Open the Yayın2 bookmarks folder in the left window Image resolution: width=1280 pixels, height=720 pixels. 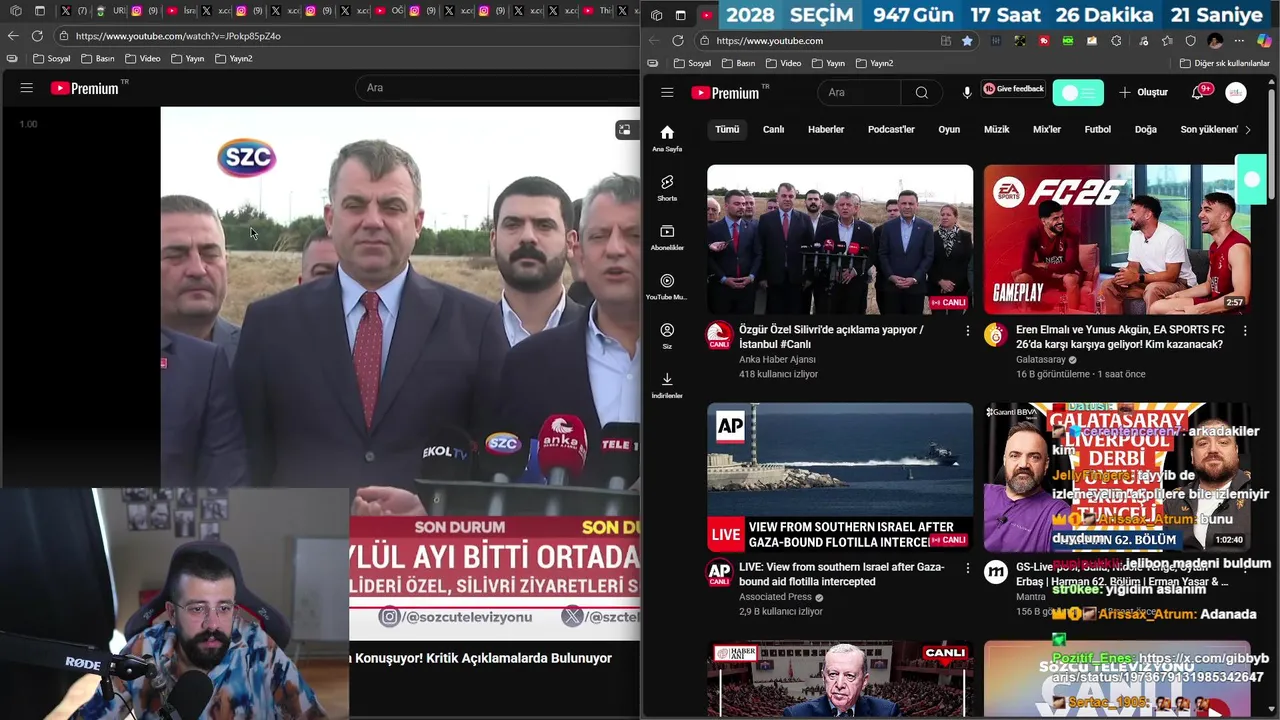click(x=233, y=58)
